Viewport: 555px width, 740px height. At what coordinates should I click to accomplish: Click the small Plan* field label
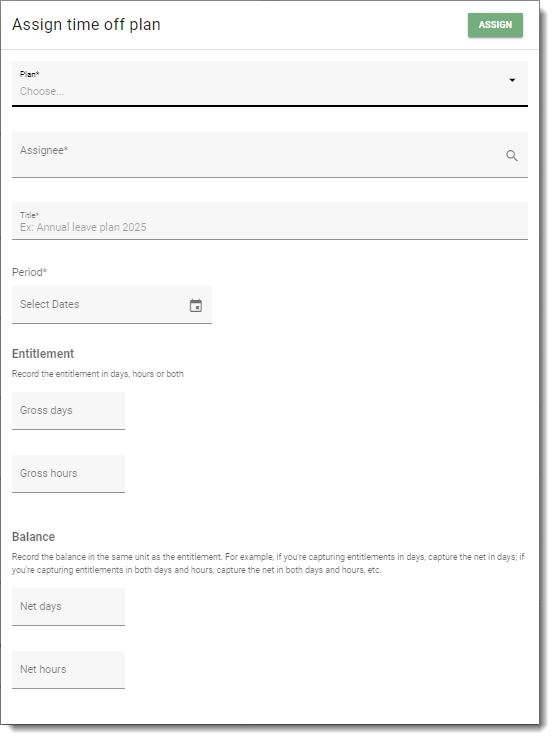tap(30, 75)
